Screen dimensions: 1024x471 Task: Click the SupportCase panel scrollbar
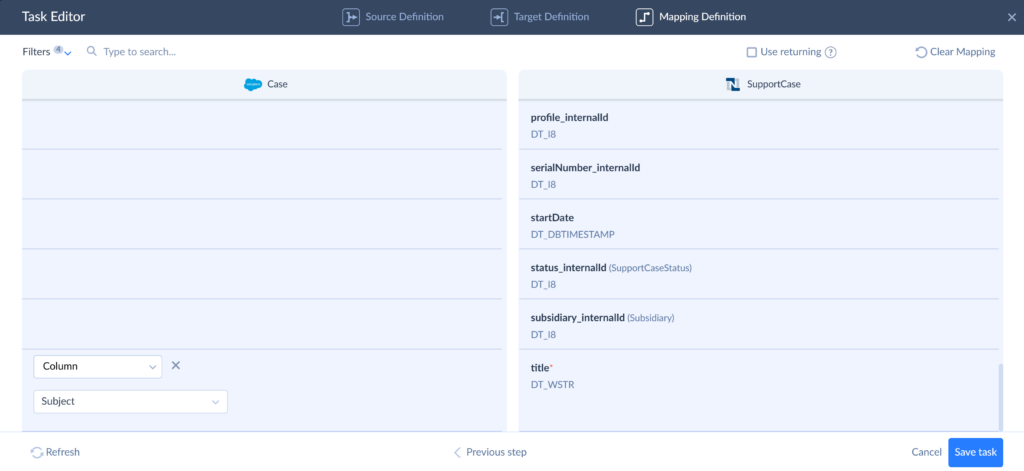[1000, 397]
